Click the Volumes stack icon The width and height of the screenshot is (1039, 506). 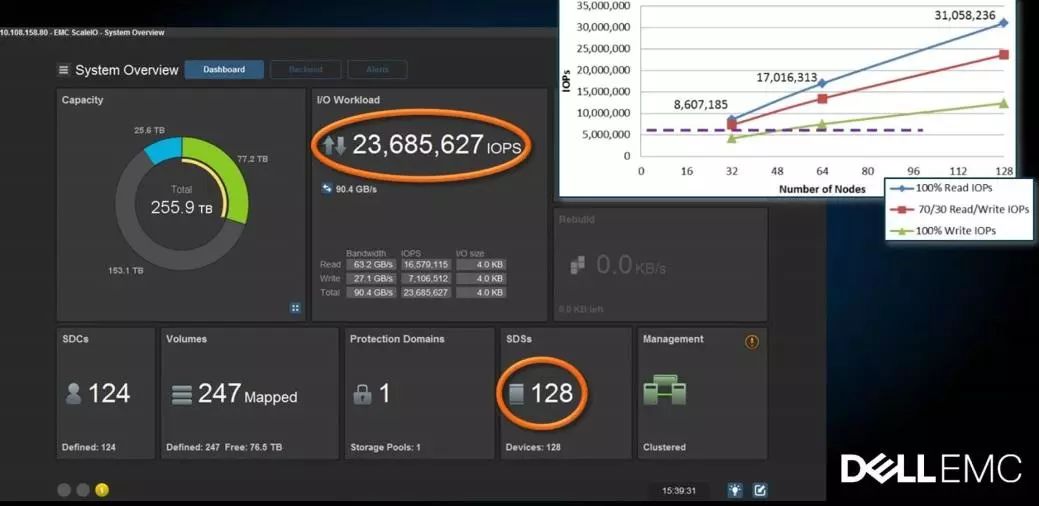[181, 395]
